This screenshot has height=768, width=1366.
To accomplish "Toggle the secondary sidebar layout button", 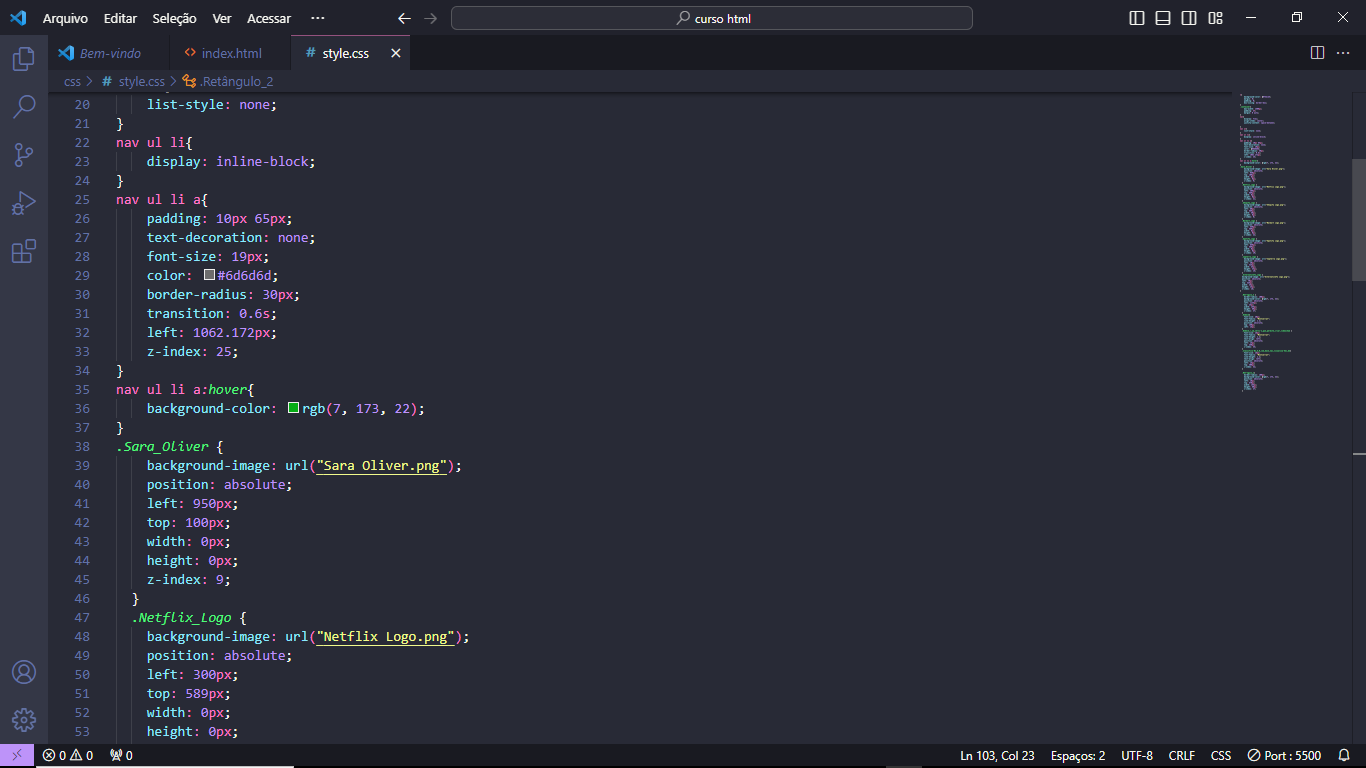I will [1189, 18].
